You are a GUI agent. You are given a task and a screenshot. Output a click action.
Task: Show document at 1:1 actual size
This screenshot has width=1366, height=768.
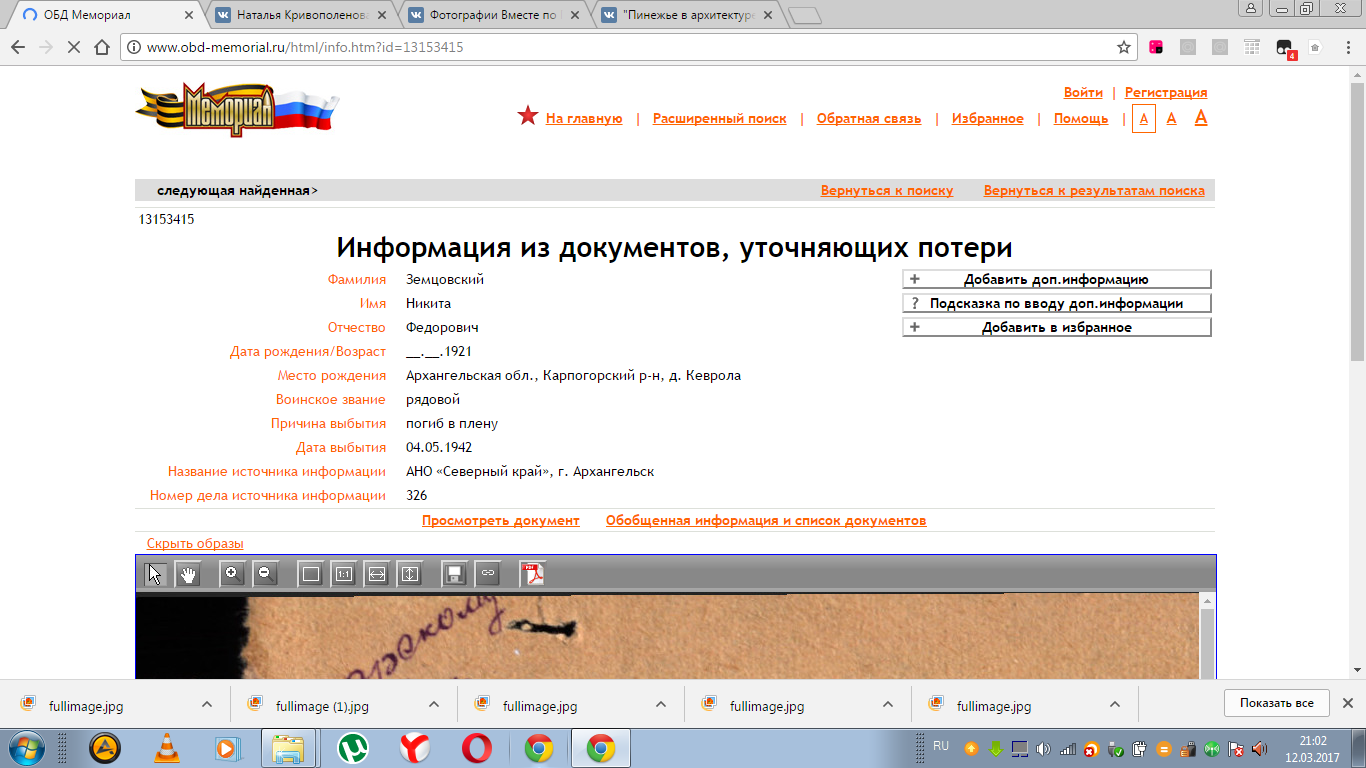tap(343, 574)
